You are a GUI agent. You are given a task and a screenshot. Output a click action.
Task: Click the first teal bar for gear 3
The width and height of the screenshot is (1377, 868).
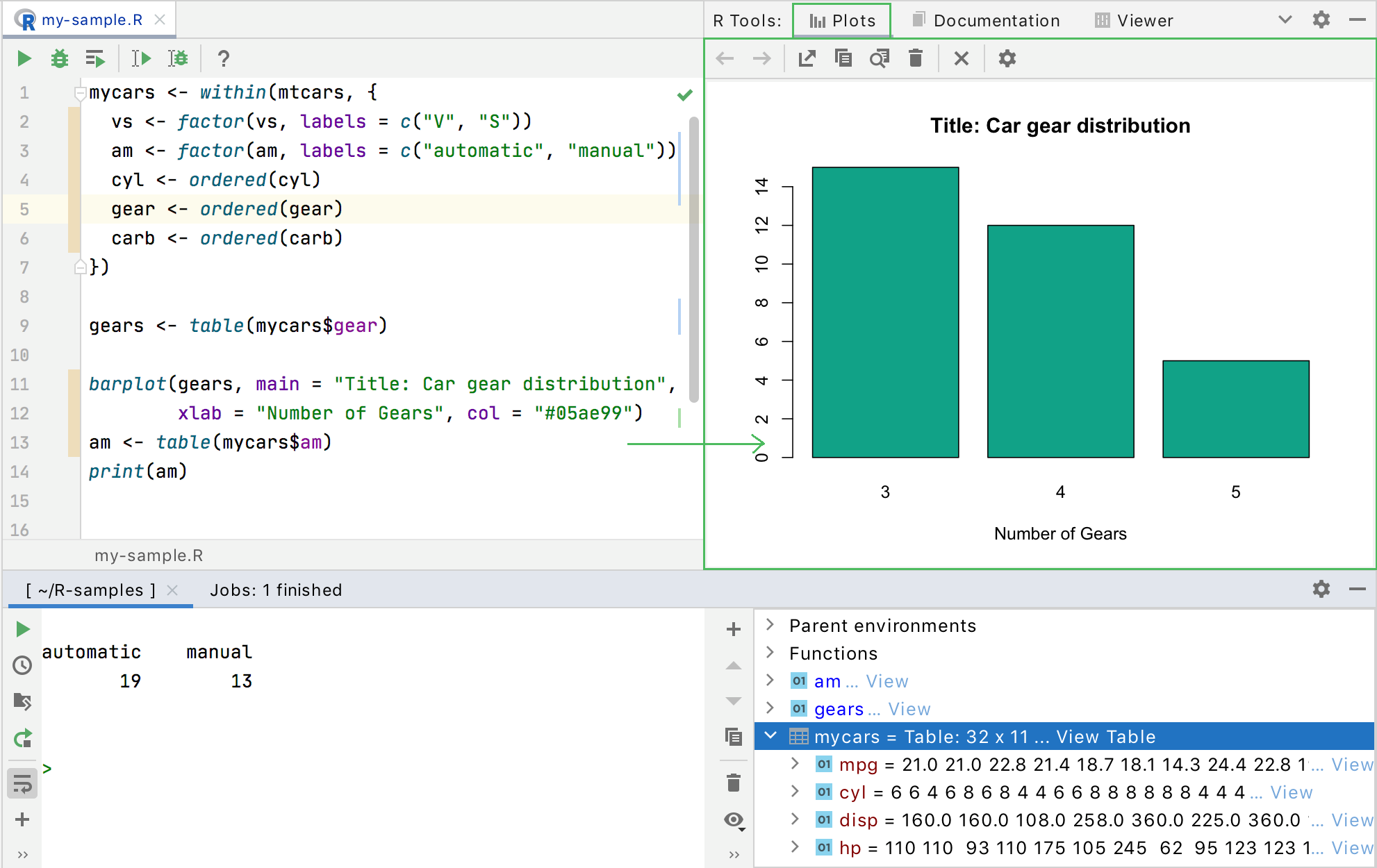point(885,312)
